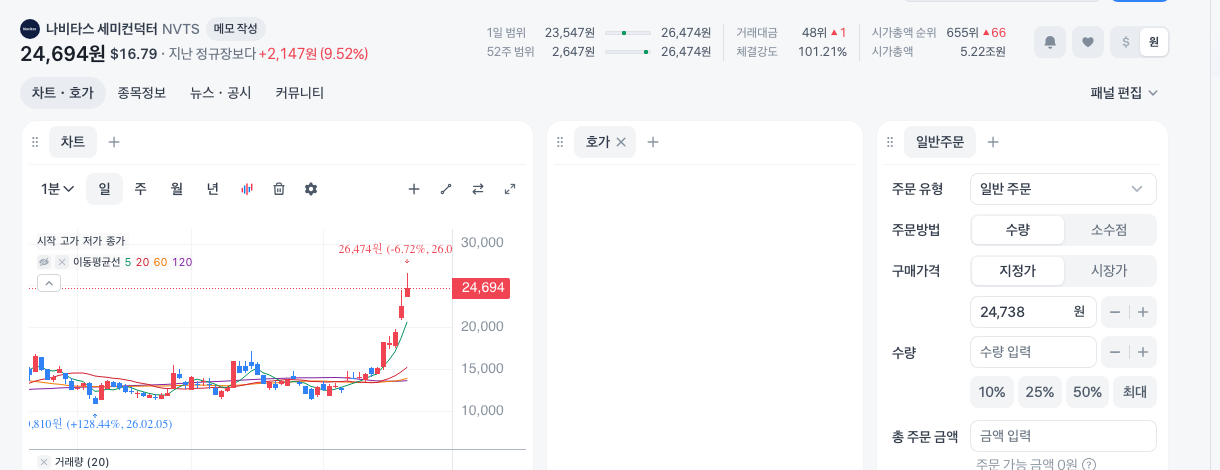Click drag handle of the 차트 panel
Image resolution: width=1220 pixels, height=470 pixels.
click(35, 142)
